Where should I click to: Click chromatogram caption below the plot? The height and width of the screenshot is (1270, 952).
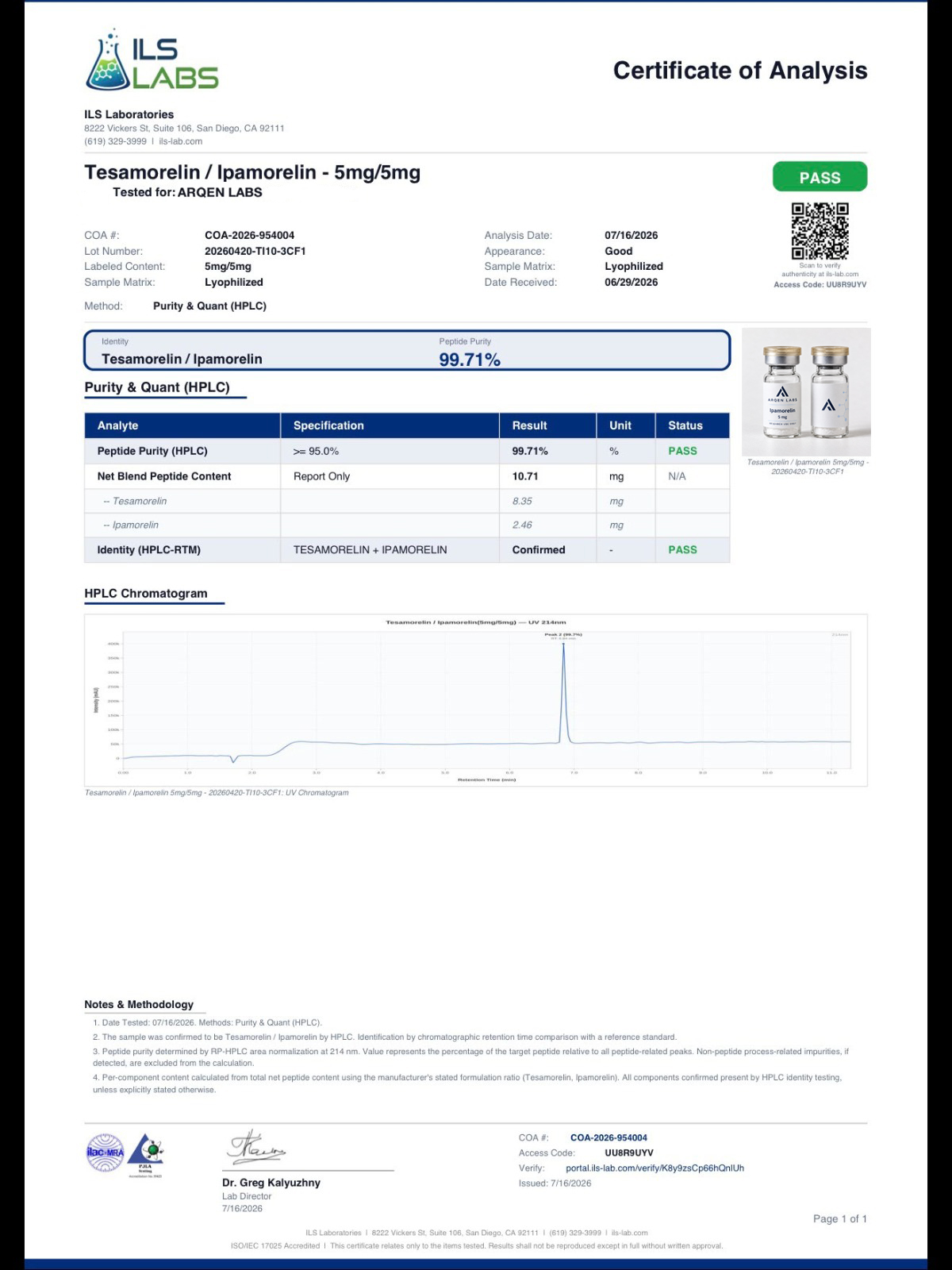coord(217,792)
